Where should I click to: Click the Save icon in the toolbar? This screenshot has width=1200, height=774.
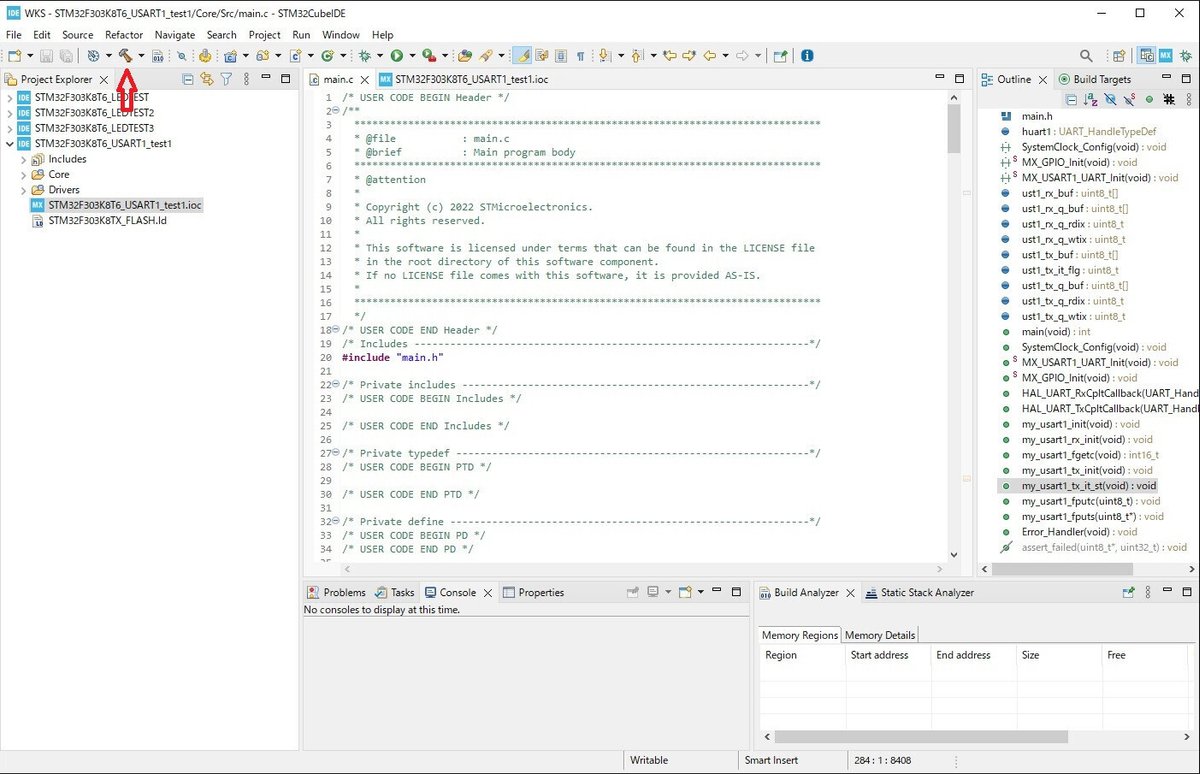click(x=46, y=55)
